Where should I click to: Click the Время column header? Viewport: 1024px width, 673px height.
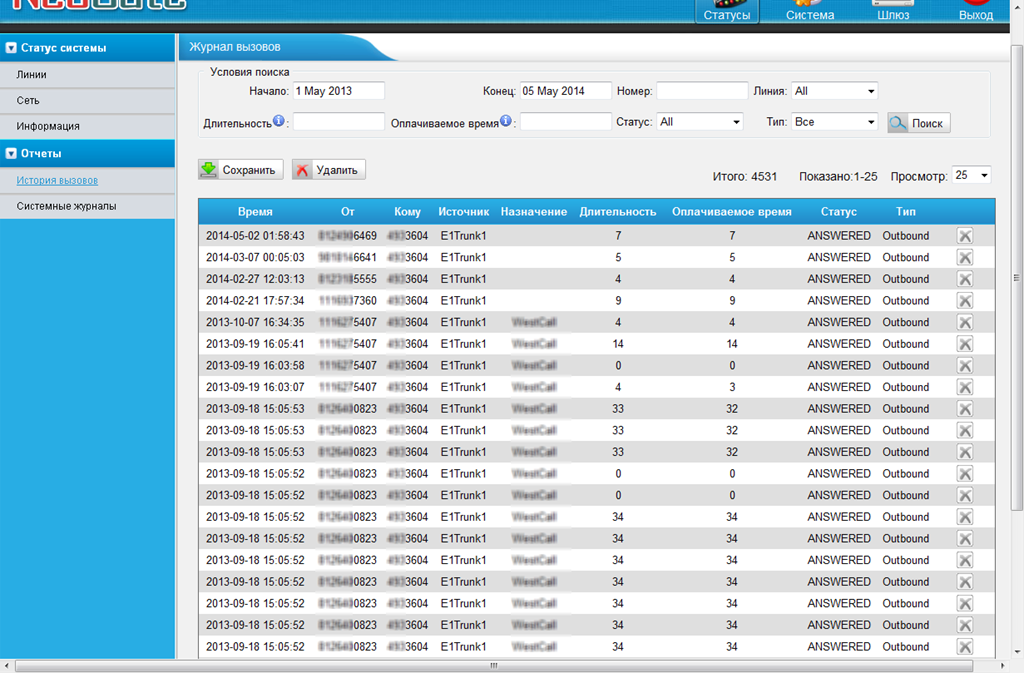[x=255, y=211]
